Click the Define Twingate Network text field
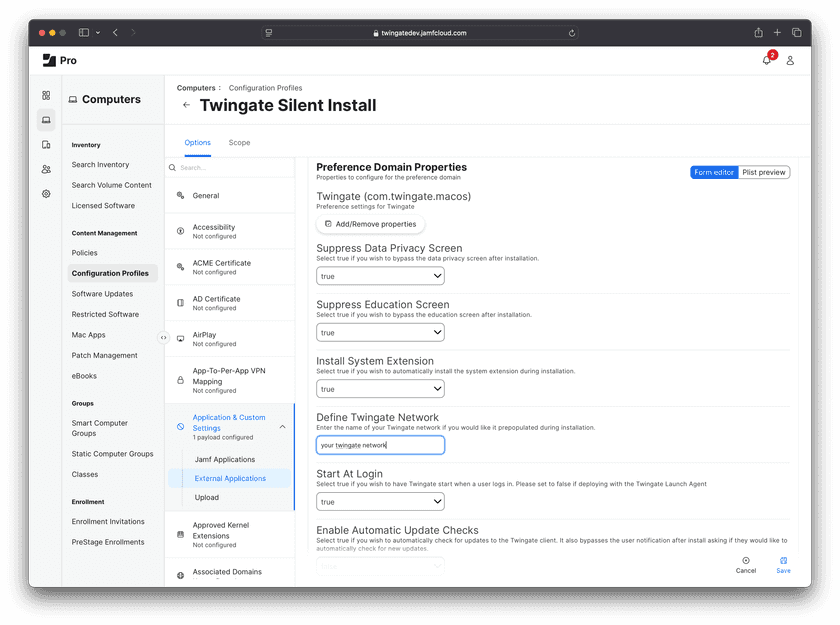The width and height of the screenshot is (840, 625). click(380, 445)
